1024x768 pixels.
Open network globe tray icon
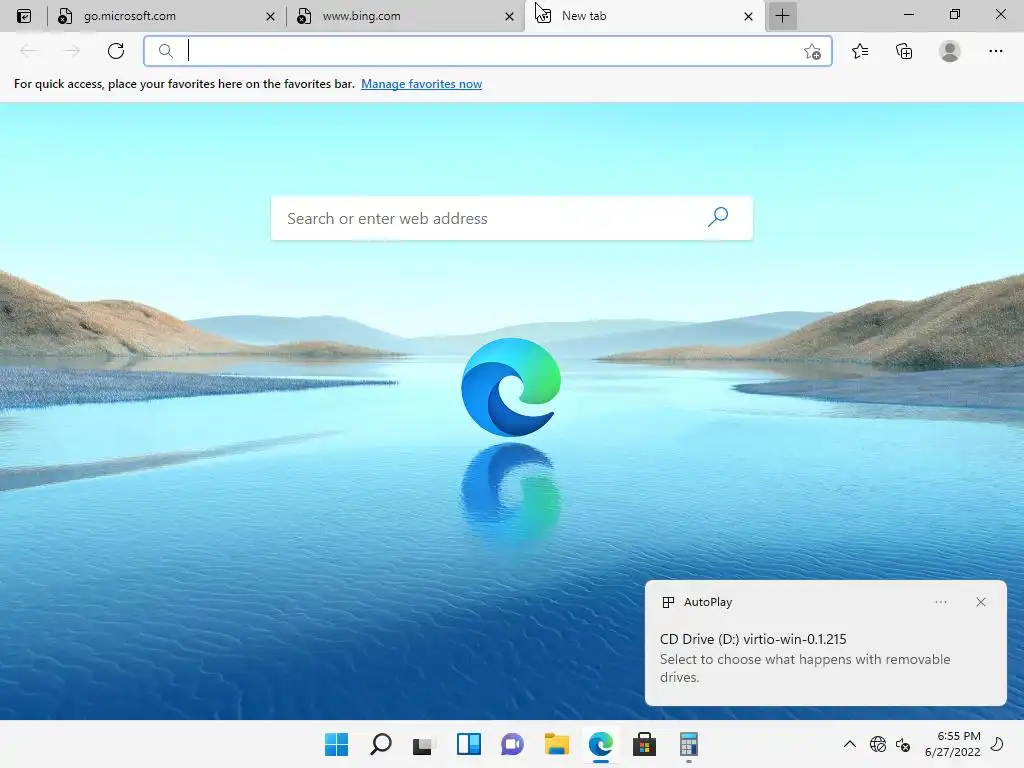pos(878,744)
